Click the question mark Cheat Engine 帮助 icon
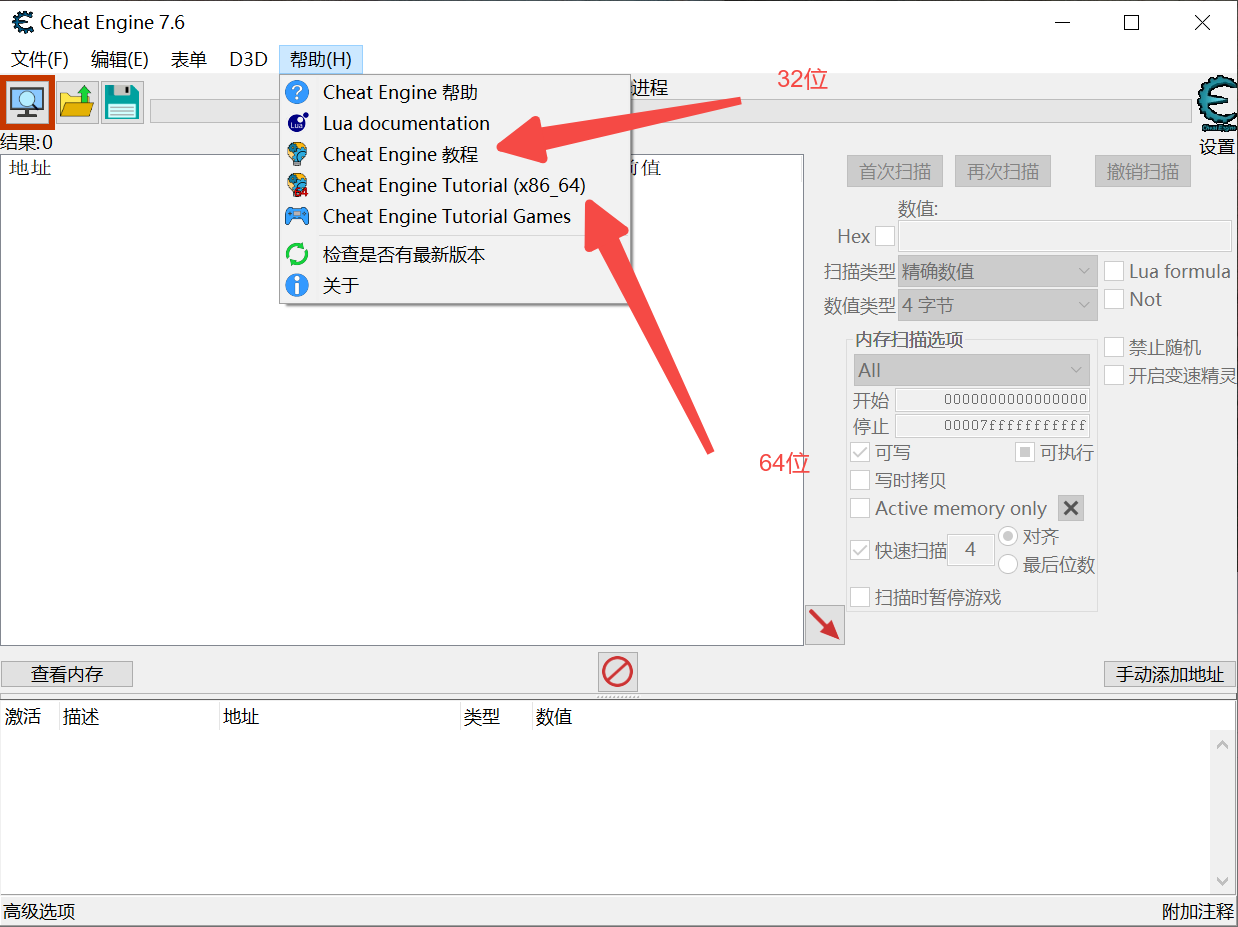Viewport: 1238px width, 927px height. (297, 92)
